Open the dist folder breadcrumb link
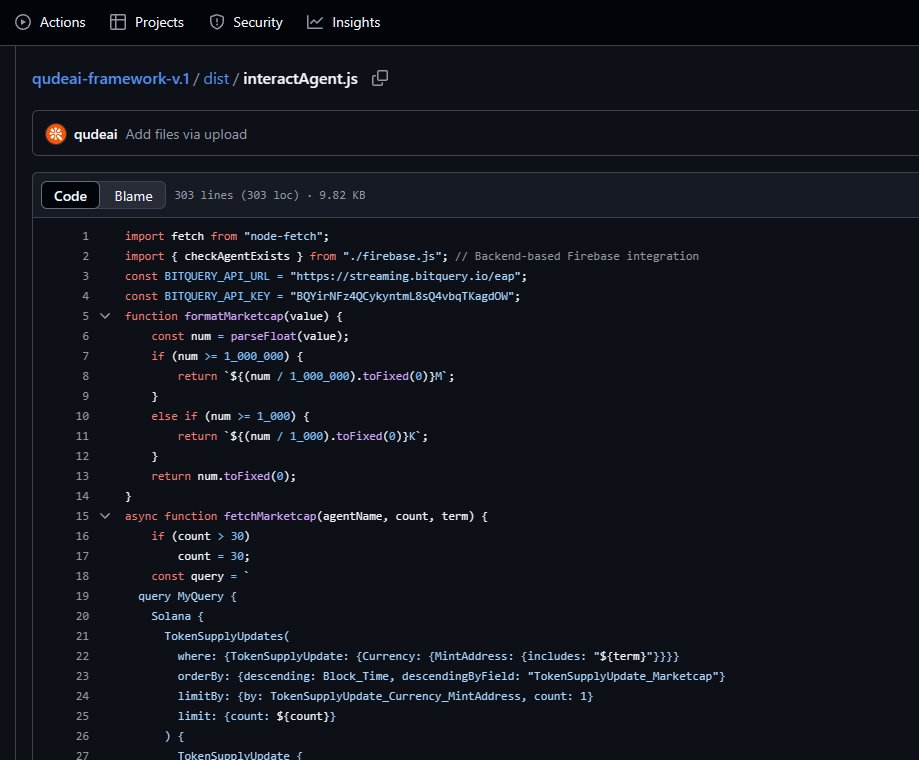The width and height of the screenshot is (919, 760). 216,79
